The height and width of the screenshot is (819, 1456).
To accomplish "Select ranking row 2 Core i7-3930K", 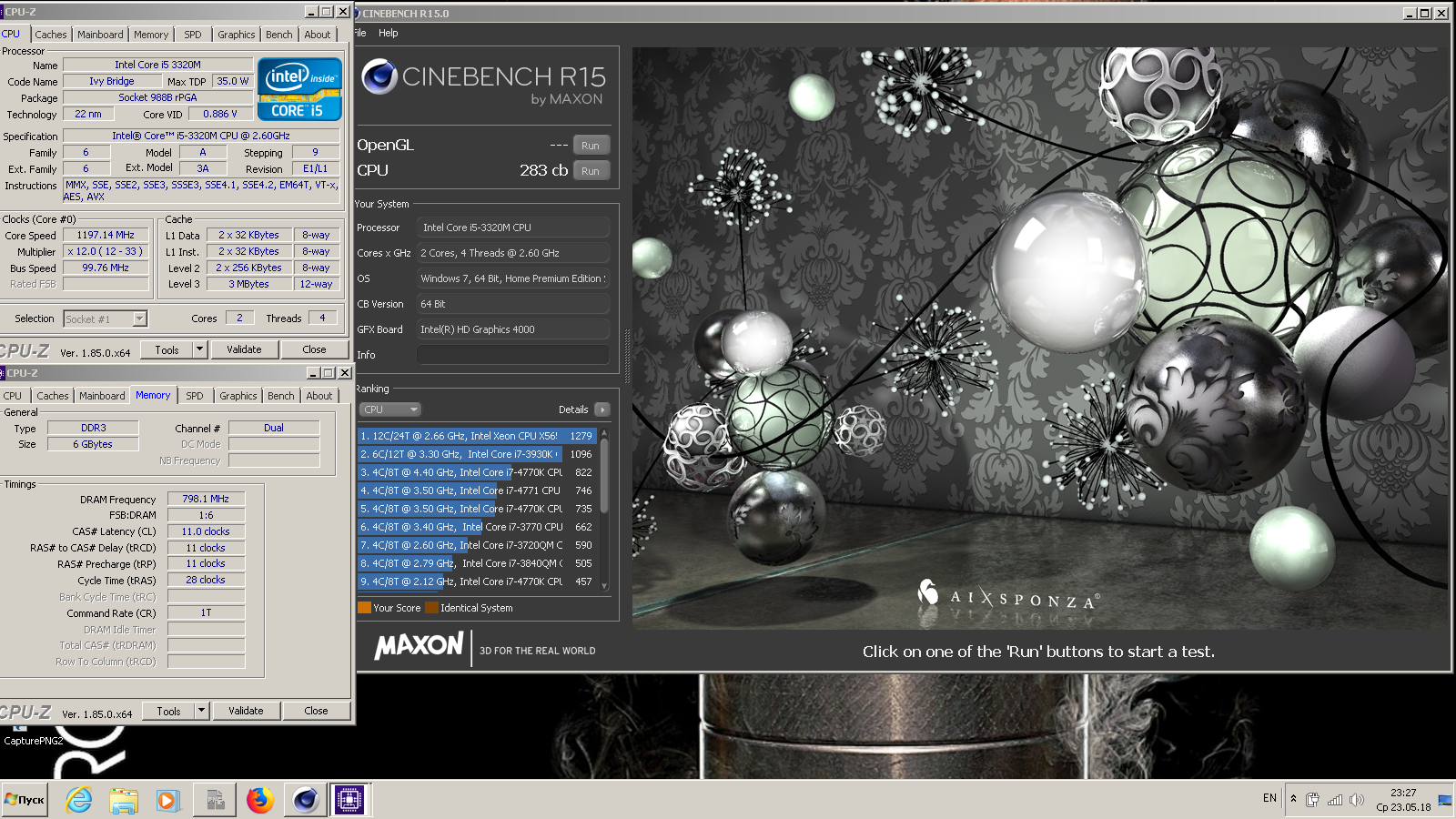I will point(477,454).
